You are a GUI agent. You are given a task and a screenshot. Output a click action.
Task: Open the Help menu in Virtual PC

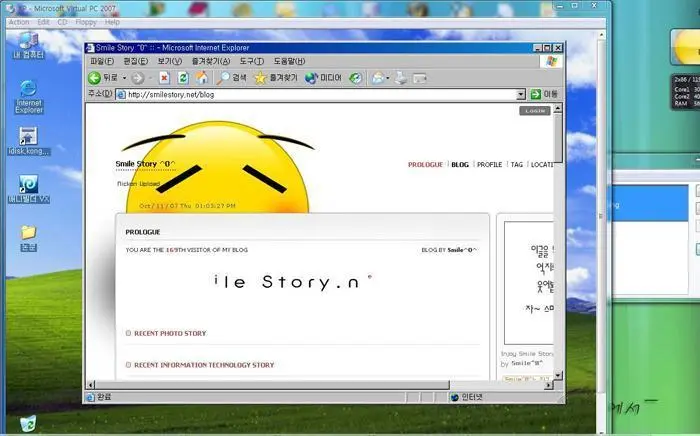(112, 22)
